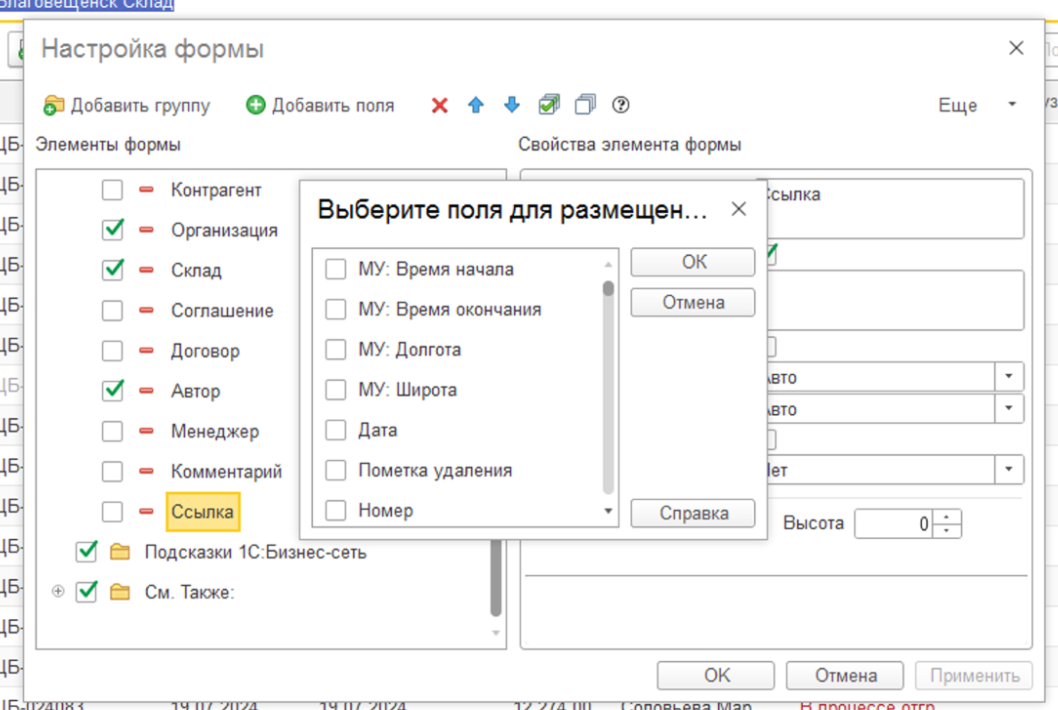Click the blue up arrow to move element up
This screenshot has width=1058, height=710.
point(475,104)
